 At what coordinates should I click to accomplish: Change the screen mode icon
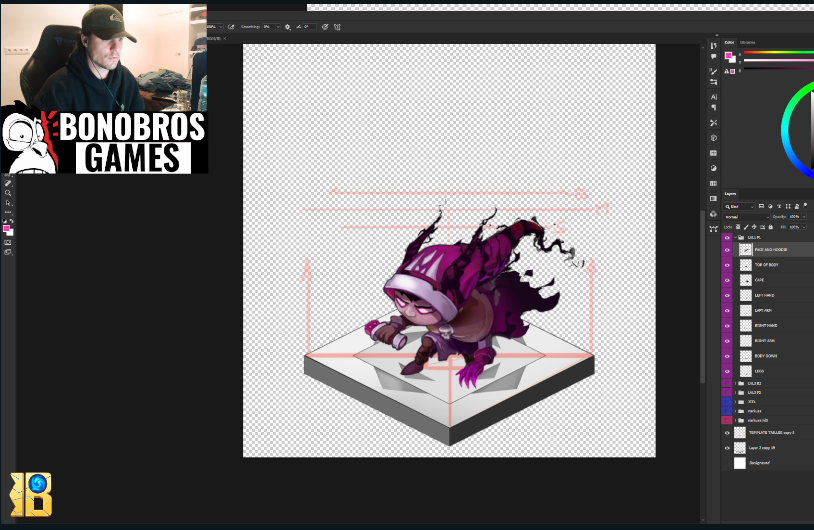(8, 252)
